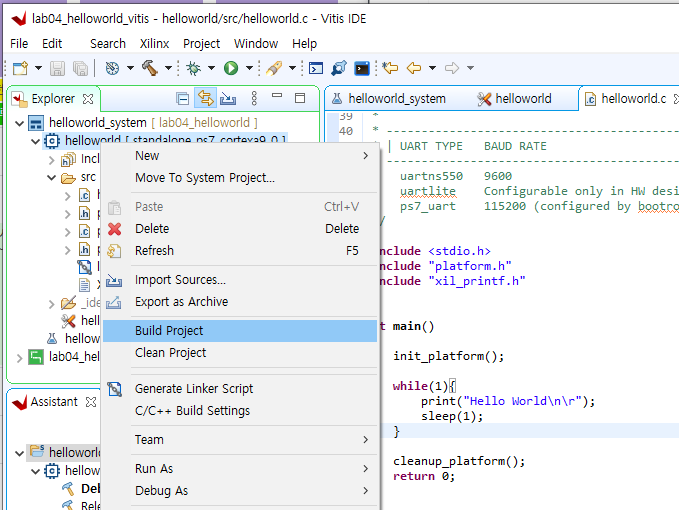Screen dimensions: 679x510
Task: Click the Last Edit Location arrow icon
Action: pos(390,68)
